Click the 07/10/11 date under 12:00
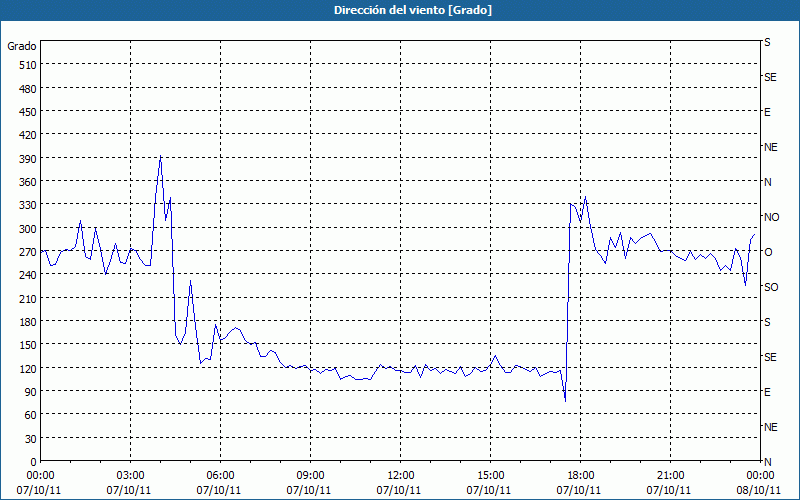Image resolution: width=800 pixels, height=500 pixels. (399, 490)
